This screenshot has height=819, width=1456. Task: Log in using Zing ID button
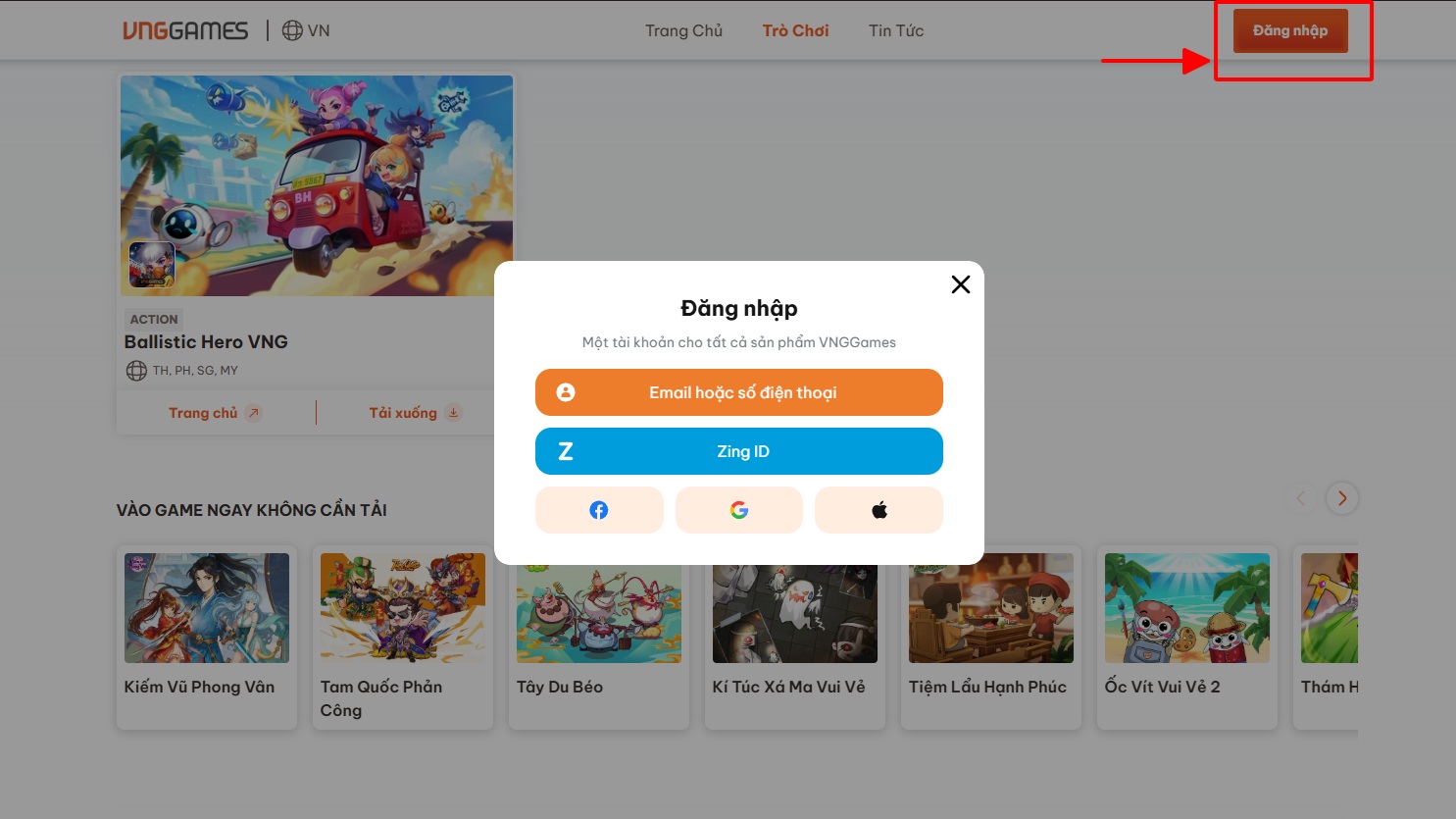(x=739, y=451)
